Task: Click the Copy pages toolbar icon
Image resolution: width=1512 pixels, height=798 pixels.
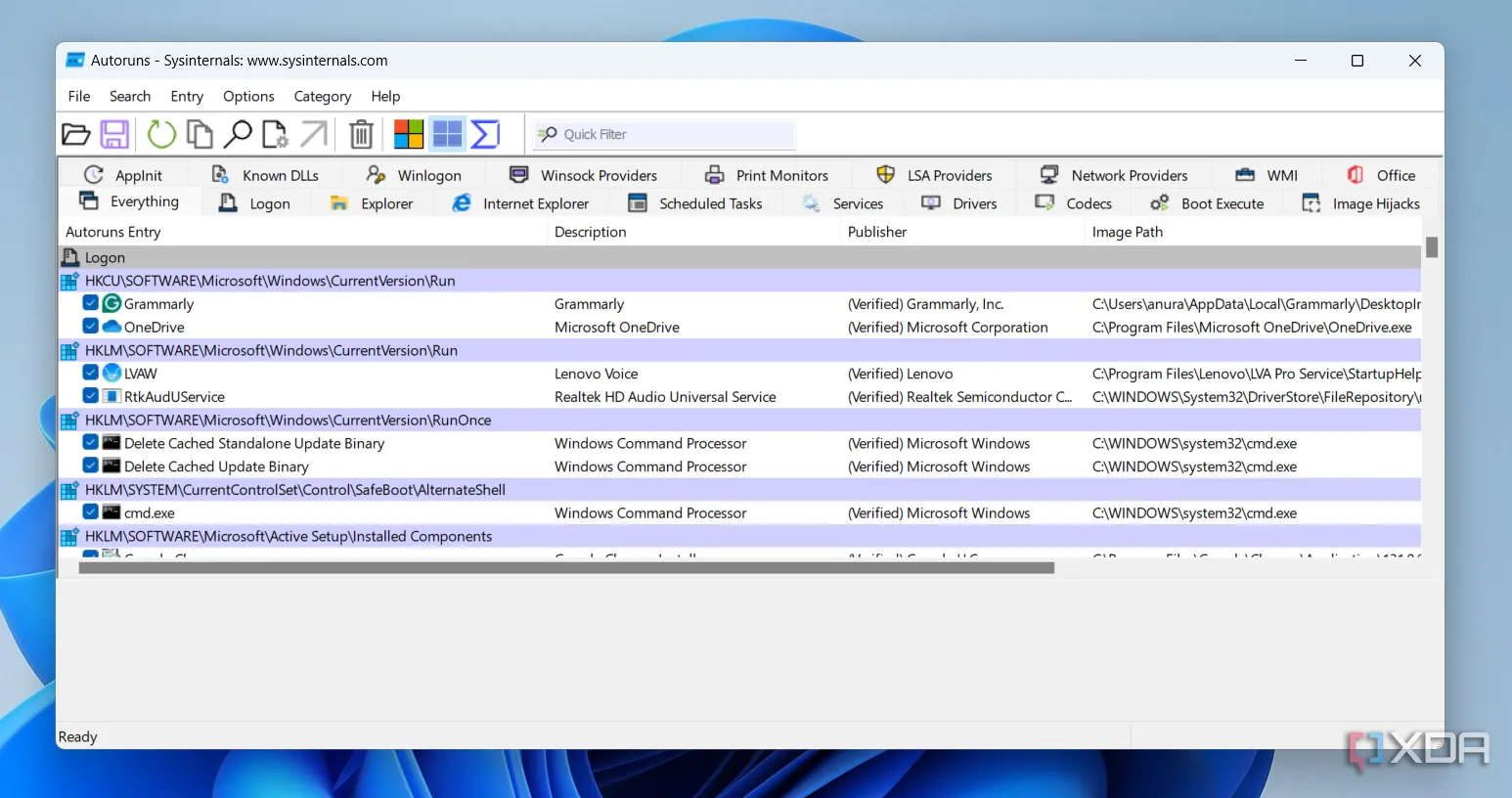Action: click(200, 134)
